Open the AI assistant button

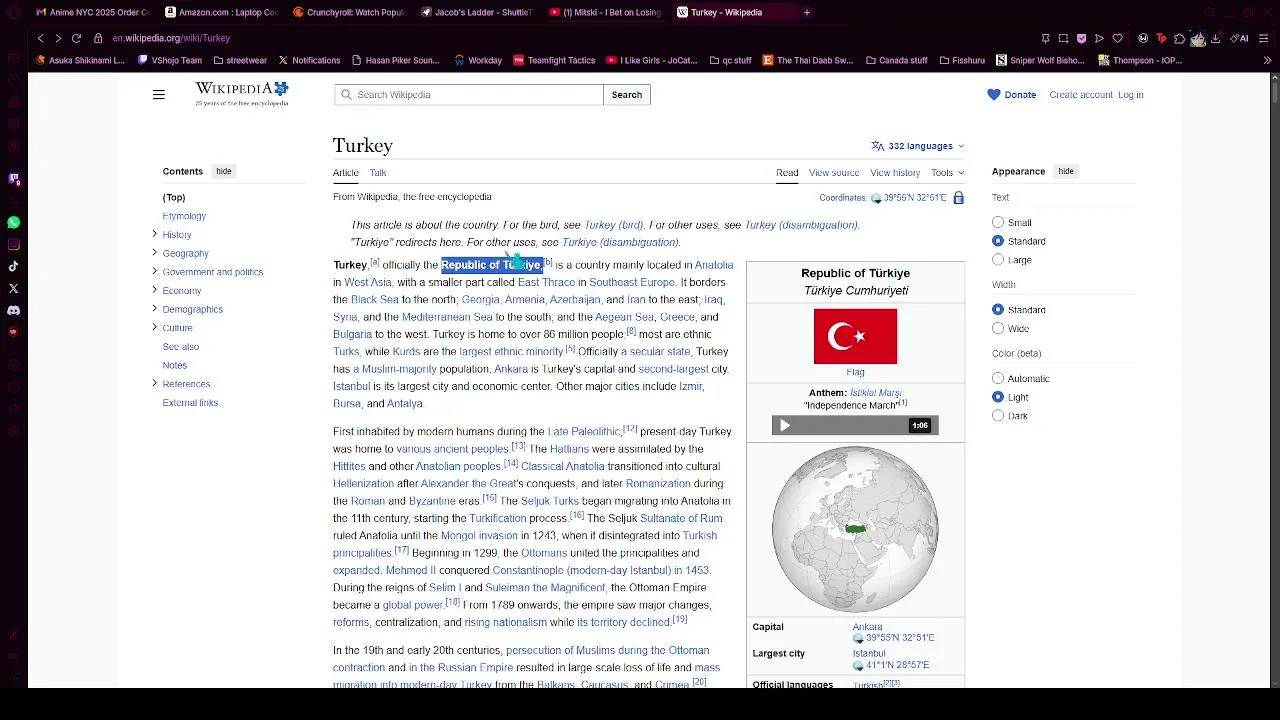1239,38
